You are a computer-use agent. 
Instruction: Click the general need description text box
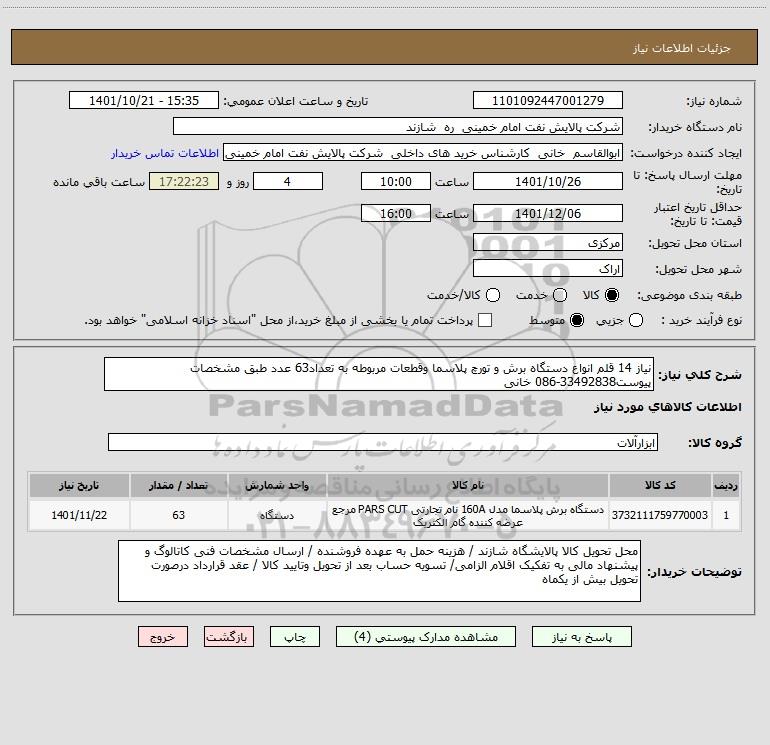(379, 374)
